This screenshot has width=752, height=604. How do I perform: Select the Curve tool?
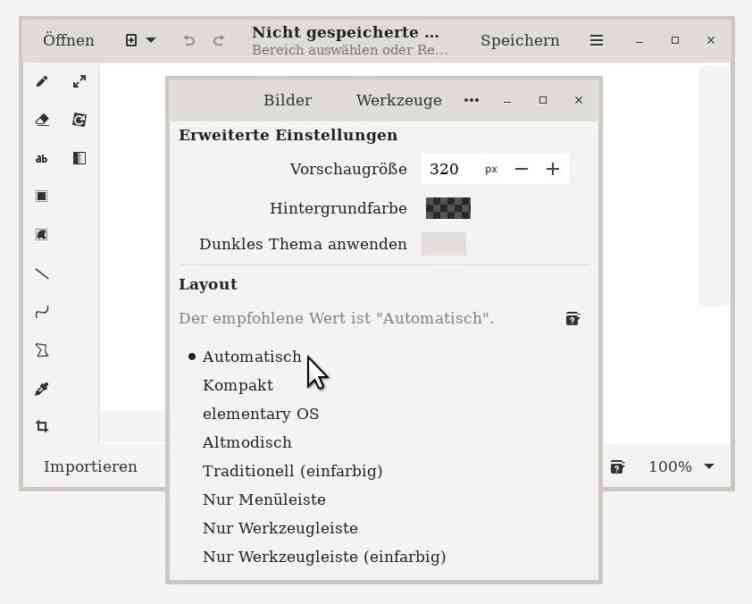pyautogui.click(x=42, y=312)
